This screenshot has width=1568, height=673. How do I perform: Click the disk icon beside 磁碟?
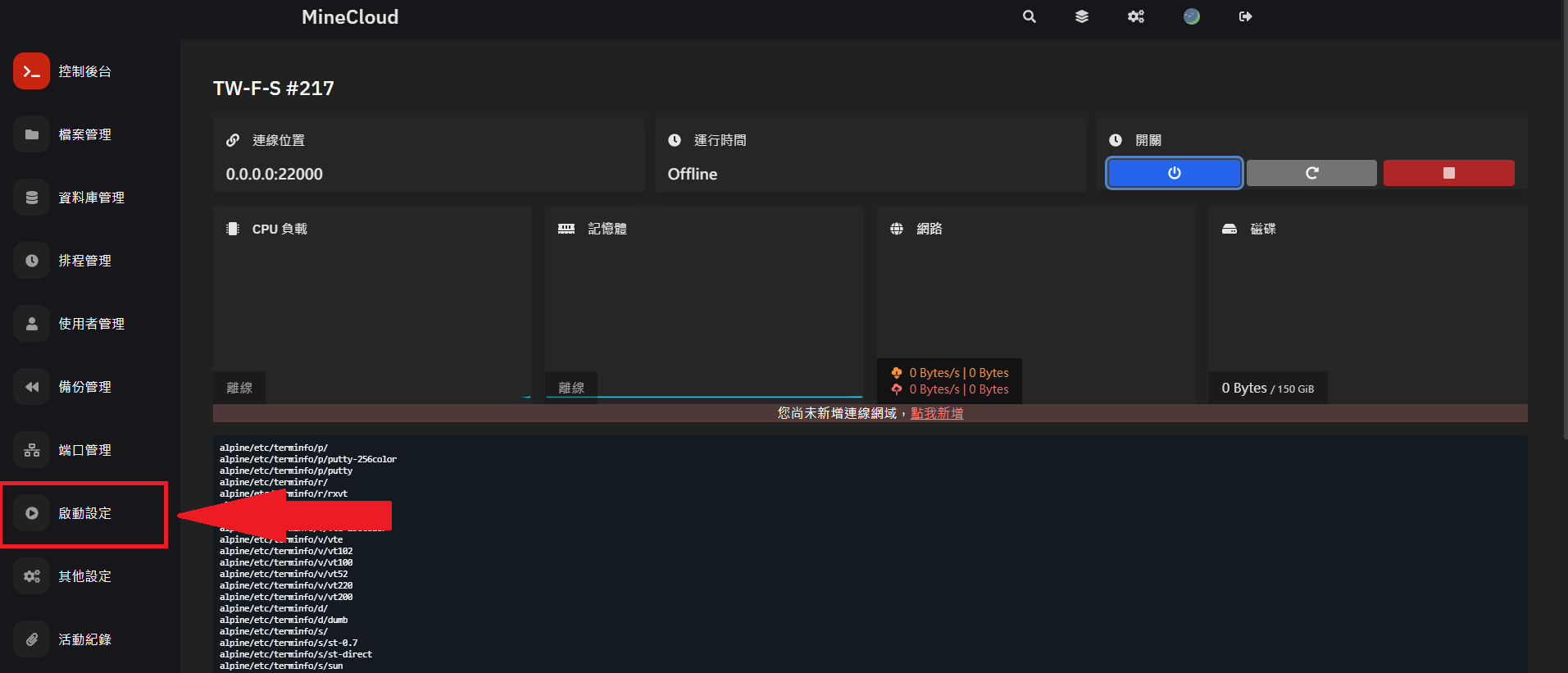(1229, 229)
